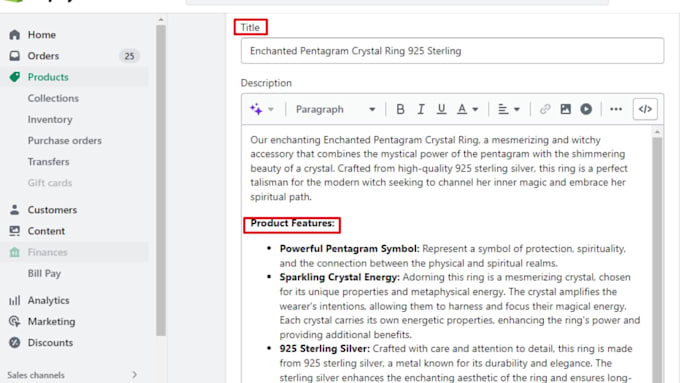The width and height of the screenshot is (680, 383).
Task: Click the description's first paragraph
Action: point(439,168)
